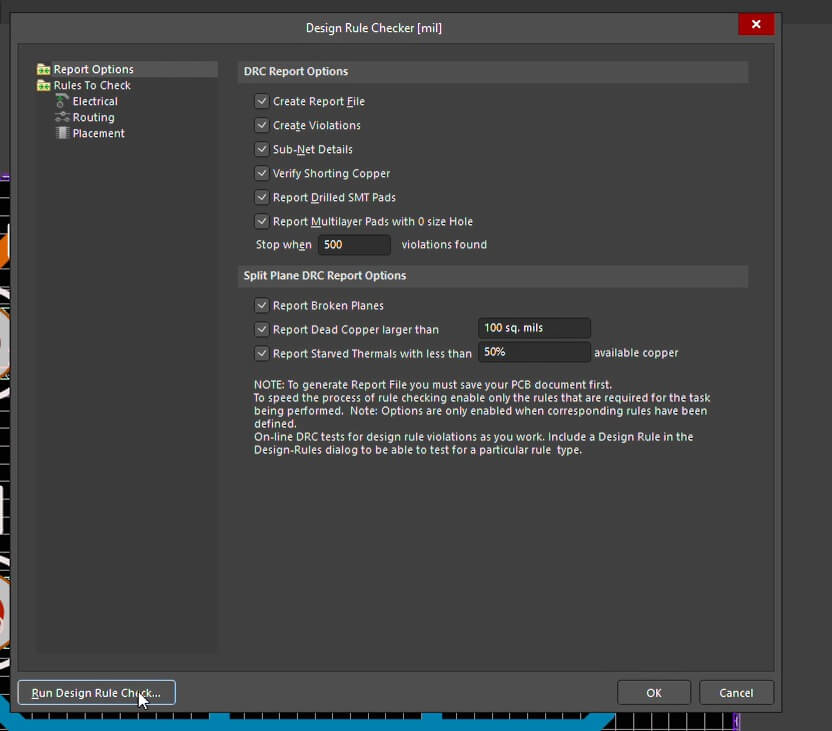Click the Routing rules icon
832x731 pixels.
tap(62, 117)
